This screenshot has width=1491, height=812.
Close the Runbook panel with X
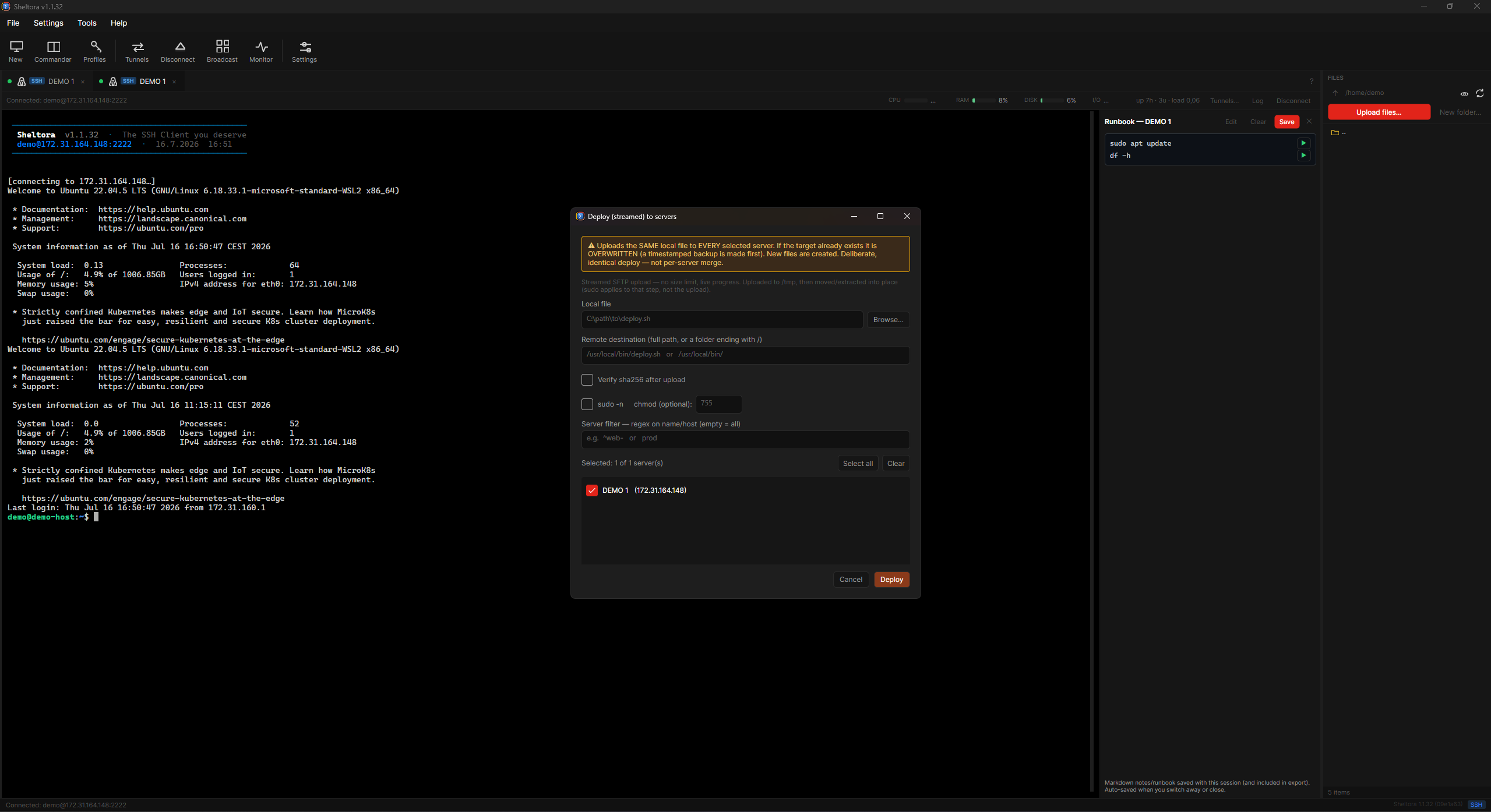(x=1309, y=121)
